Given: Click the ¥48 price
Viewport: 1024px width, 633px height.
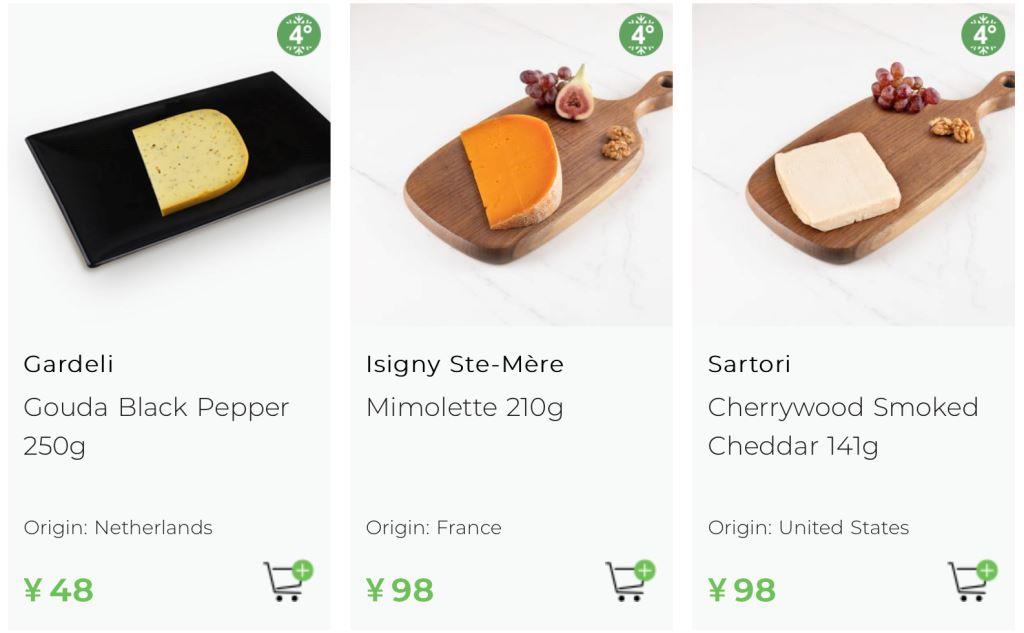Looking at the screenshot, I should point(59,591).
